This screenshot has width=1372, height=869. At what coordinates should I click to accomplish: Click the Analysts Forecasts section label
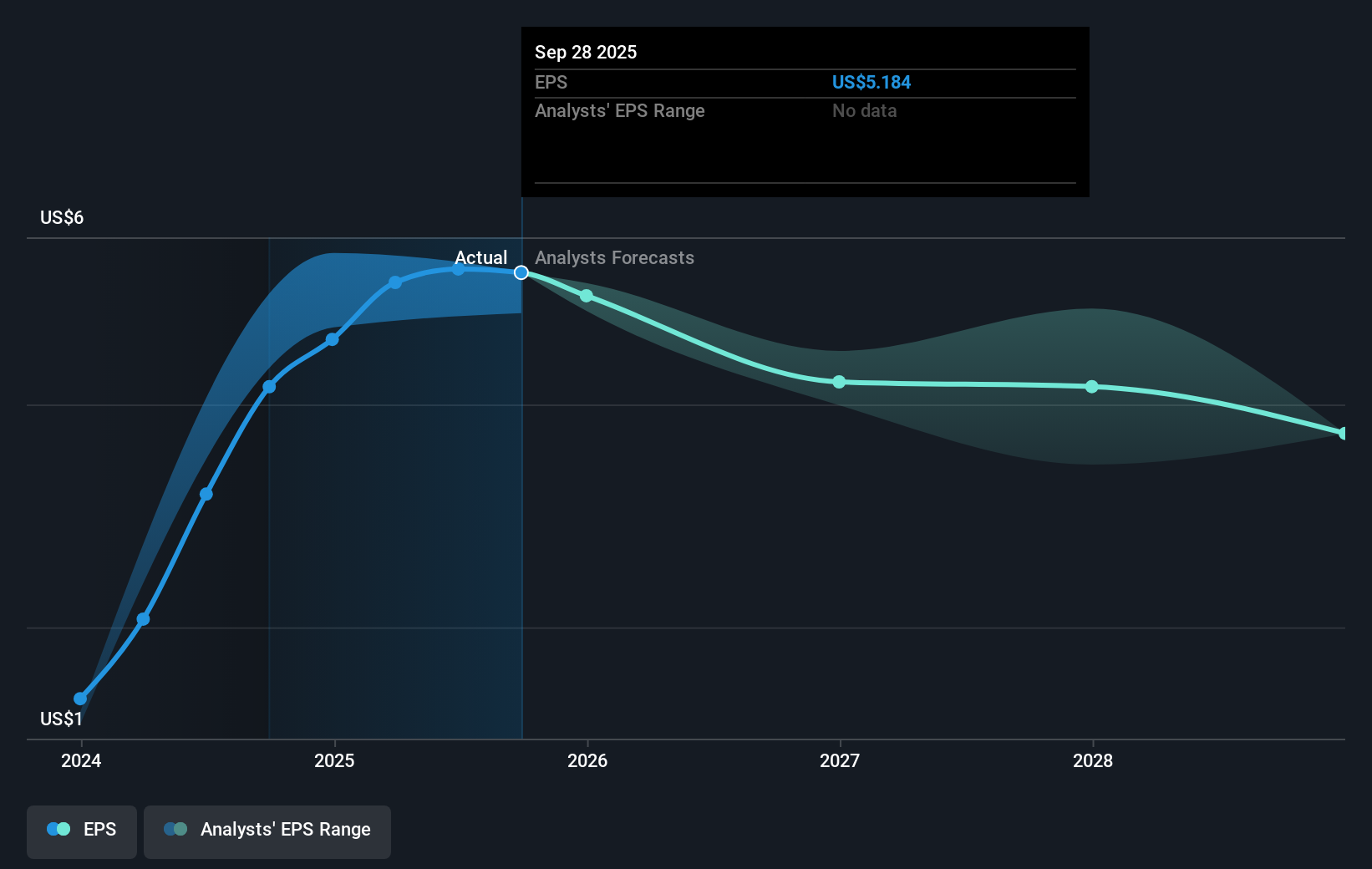(x=615, y=258)
